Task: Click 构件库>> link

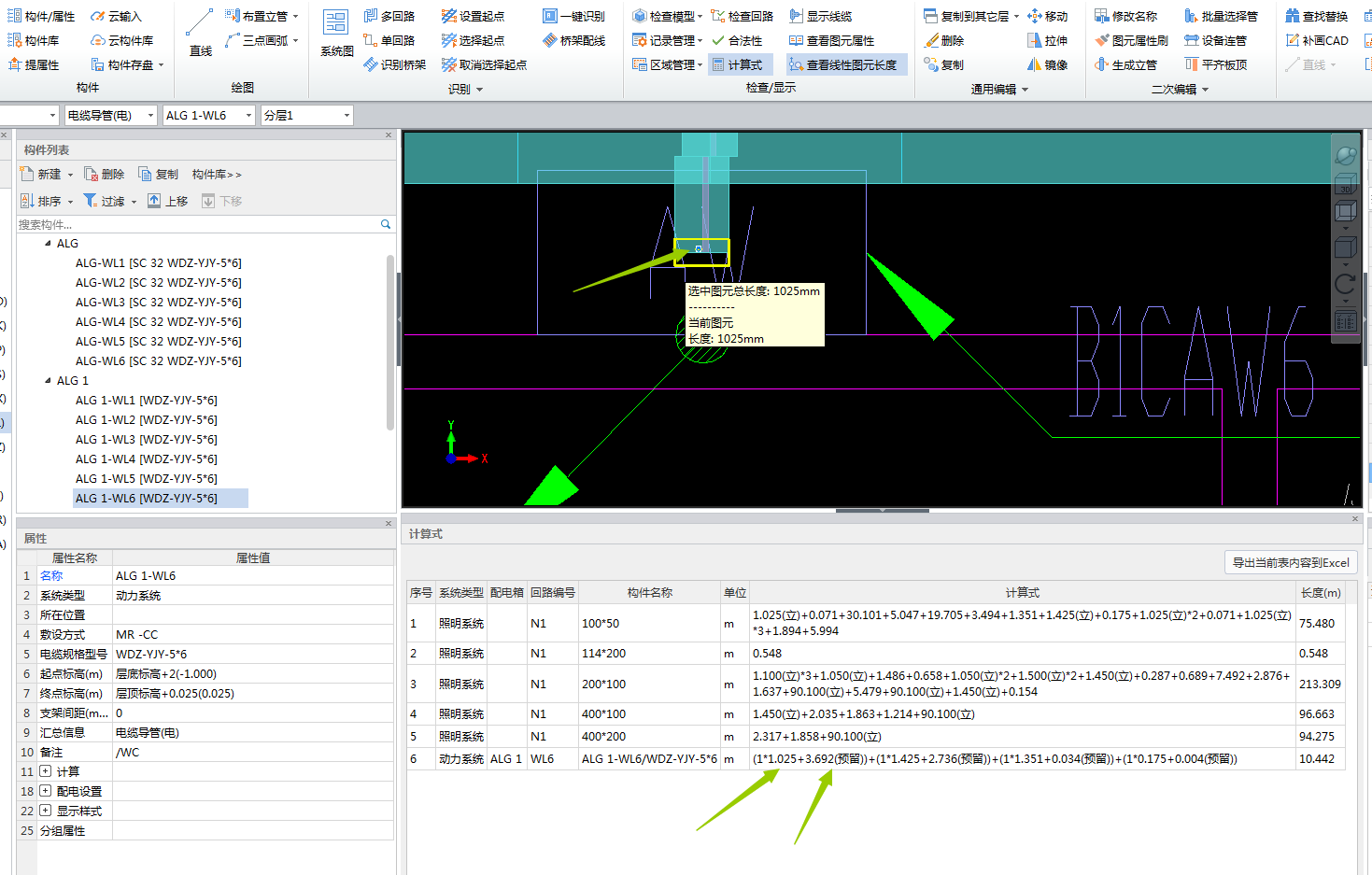Action: click(216, 174)
